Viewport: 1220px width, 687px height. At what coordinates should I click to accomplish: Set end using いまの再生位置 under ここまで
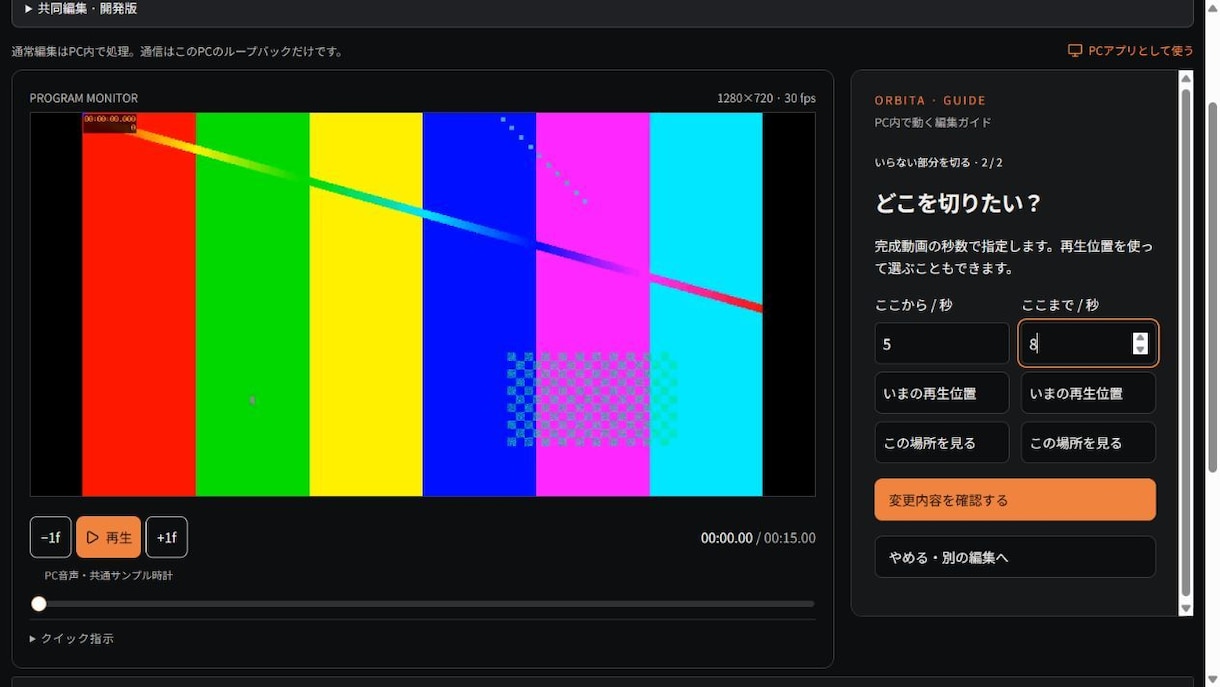point(1088,393)
